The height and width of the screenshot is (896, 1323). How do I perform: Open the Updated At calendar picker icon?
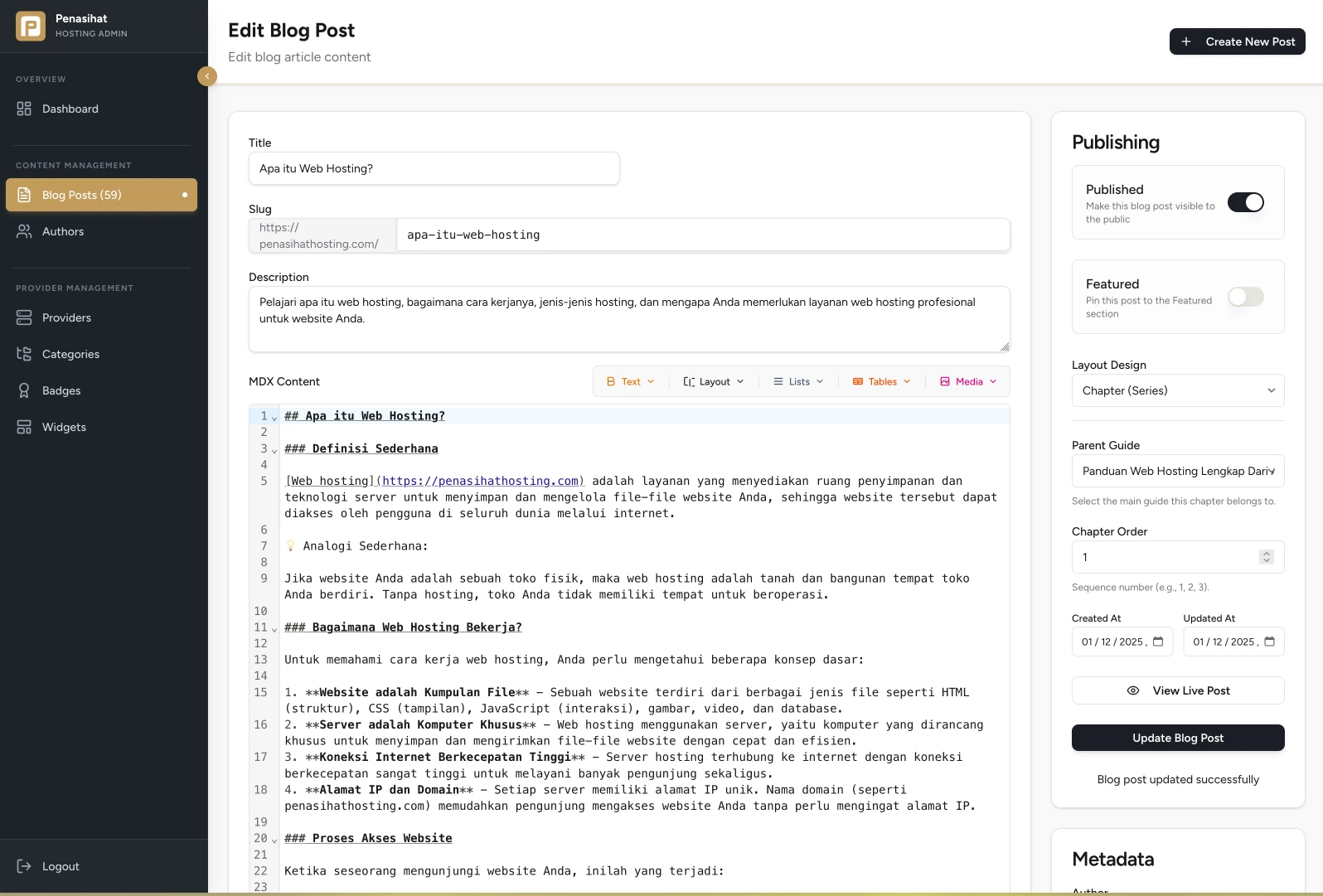click(x=1269, y=642)
